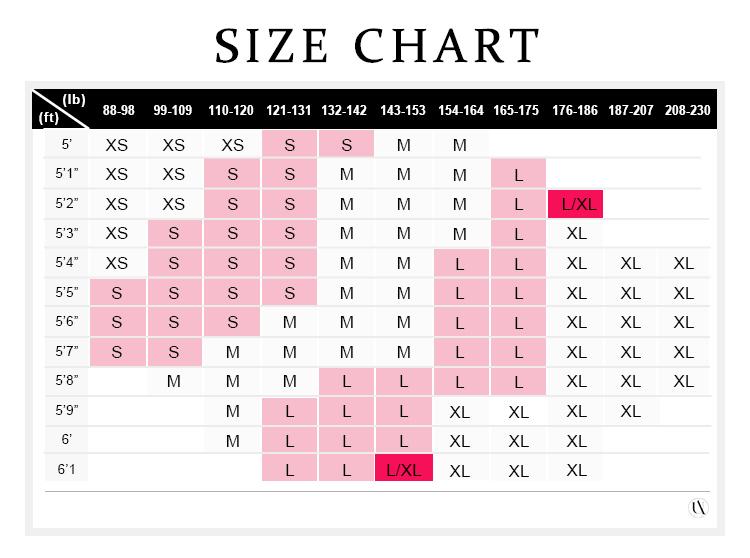Click the 5' height row label

pos(67,144)
